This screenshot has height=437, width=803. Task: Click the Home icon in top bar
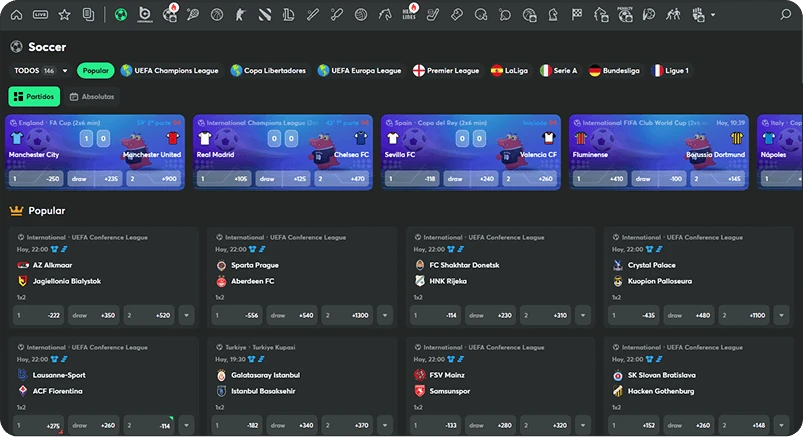coord(16,15)
